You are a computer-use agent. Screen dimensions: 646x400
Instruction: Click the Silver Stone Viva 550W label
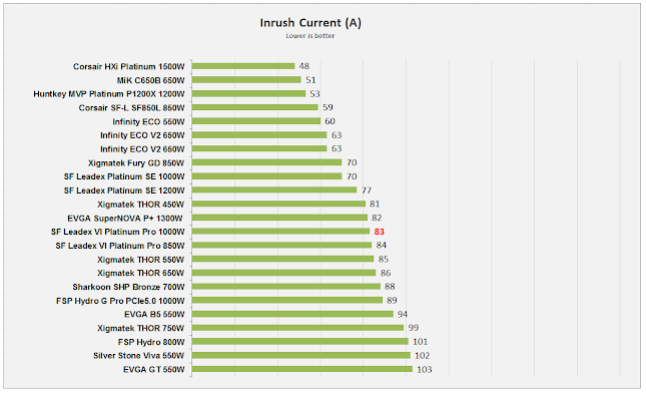[x=138, y=355]
